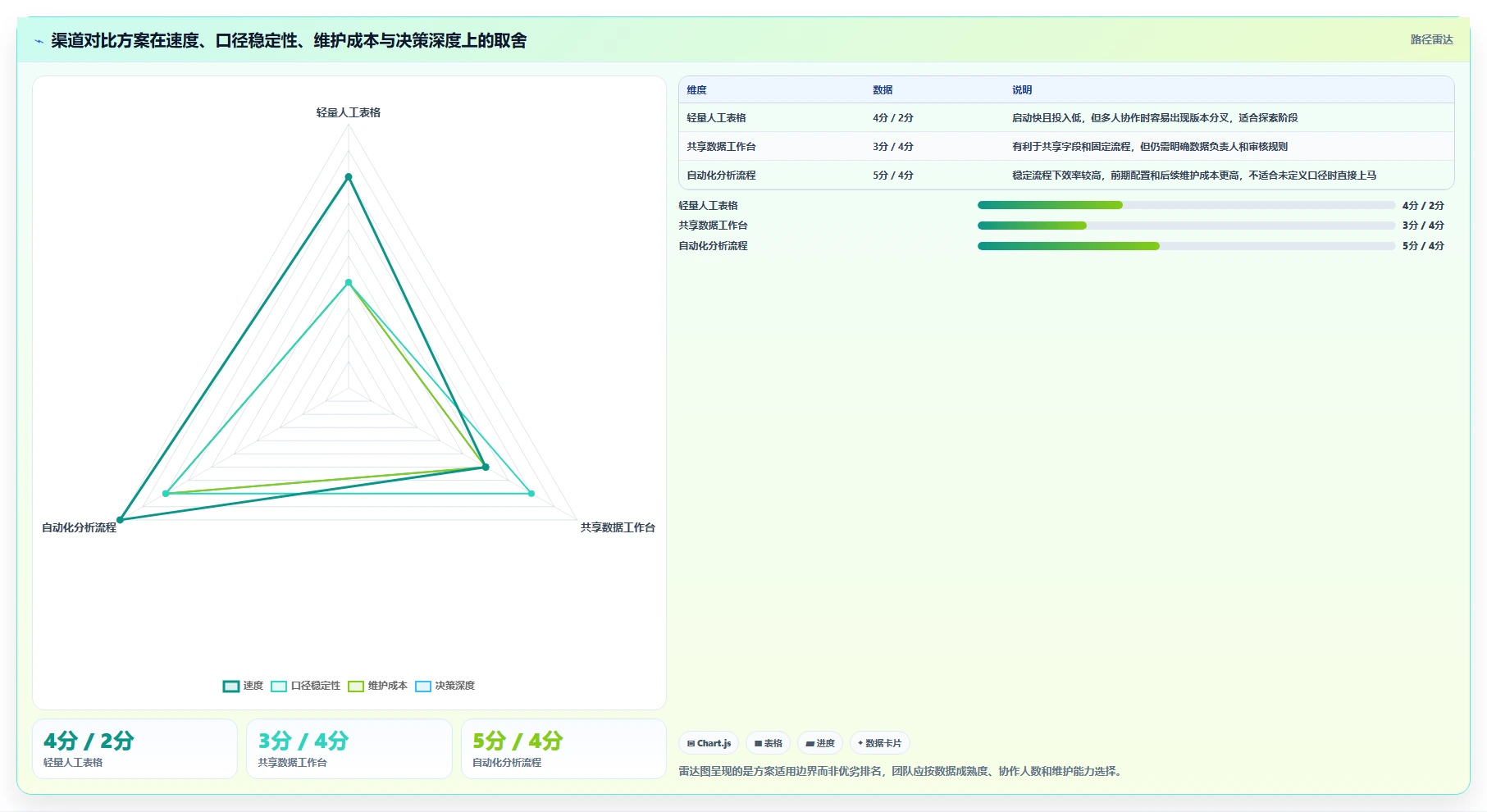Screen dimensions: 1487x812
Task: Click the teal 口径稳定性 point near 自动化分析流程
Action: coord(166,493)
